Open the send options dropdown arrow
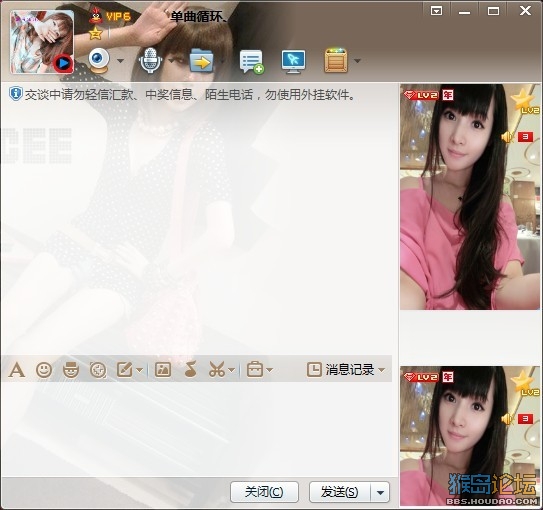 click(380, 492)
